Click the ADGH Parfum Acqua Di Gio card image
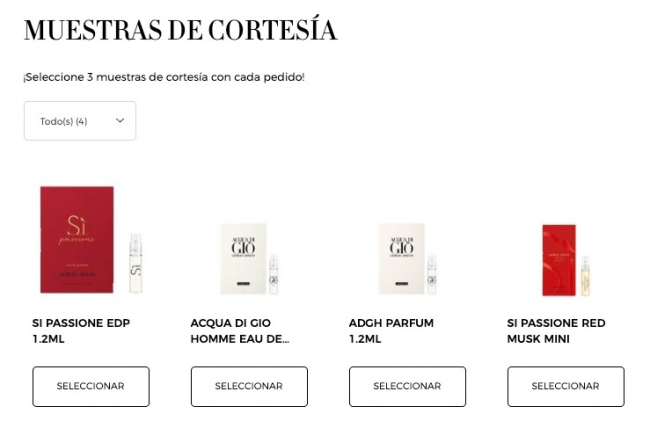 click(402, 259)
